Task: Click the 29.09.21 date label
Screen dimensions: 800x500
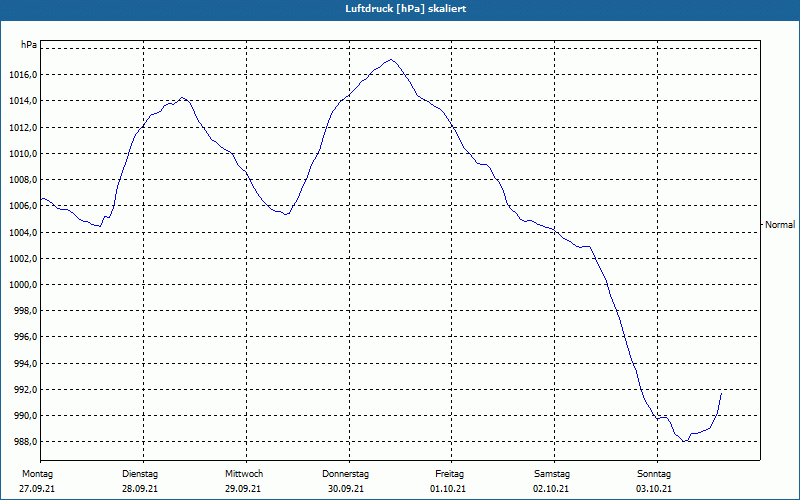Action: [243, 489]
